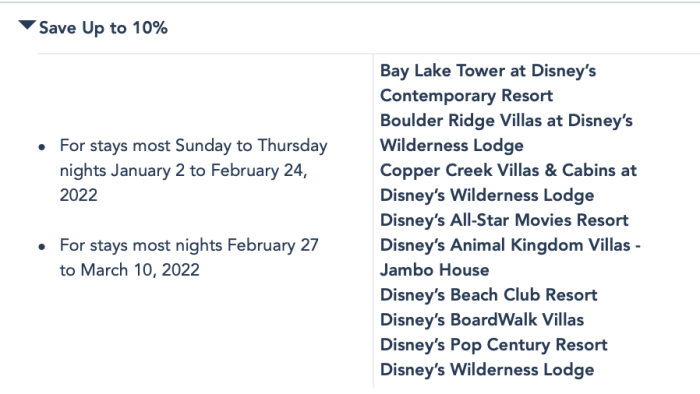Click the Jambo House text line

(x=434, y=270)
